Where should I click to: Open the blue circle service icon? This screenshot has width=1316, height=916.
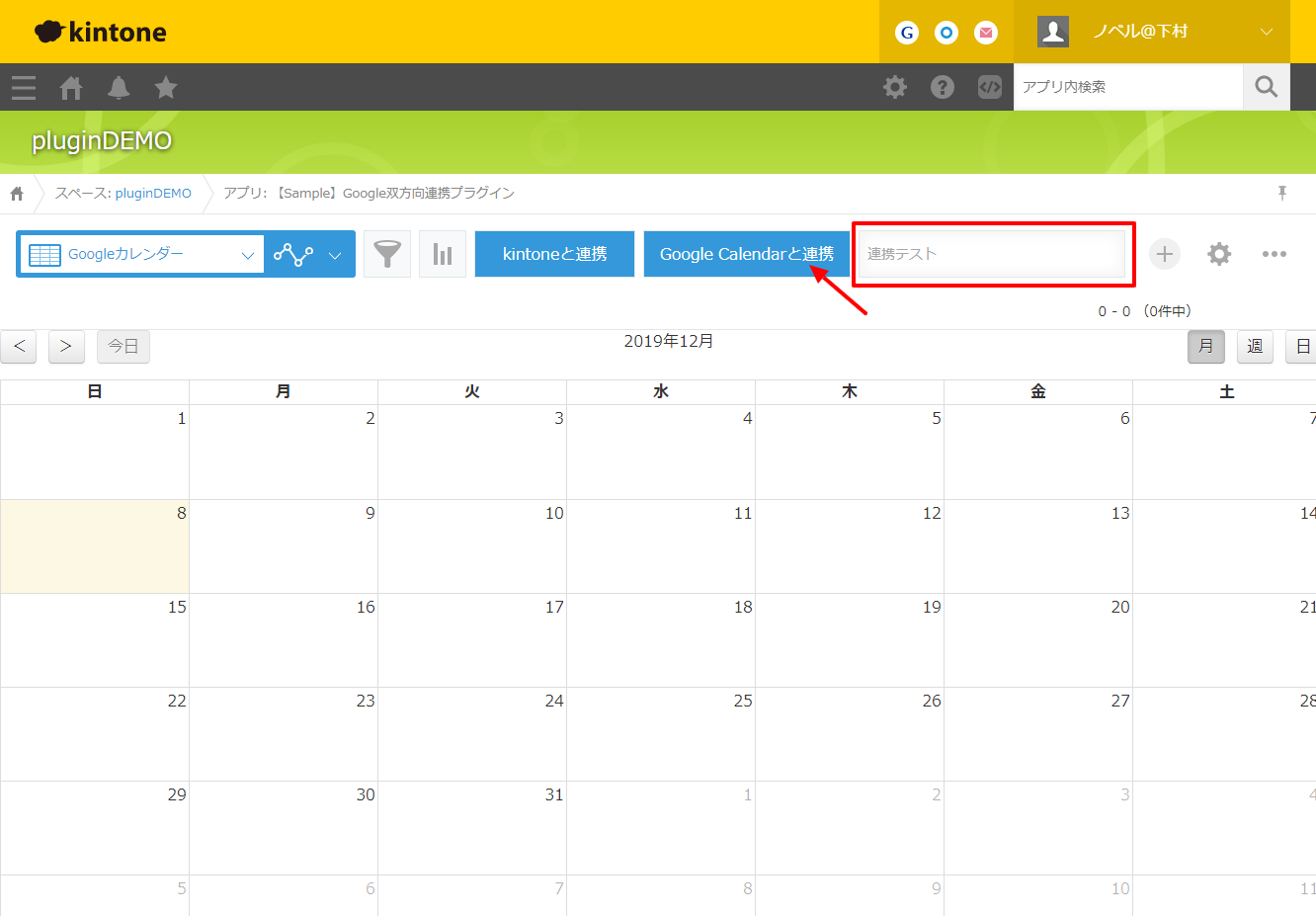click(x=946, y=33)
